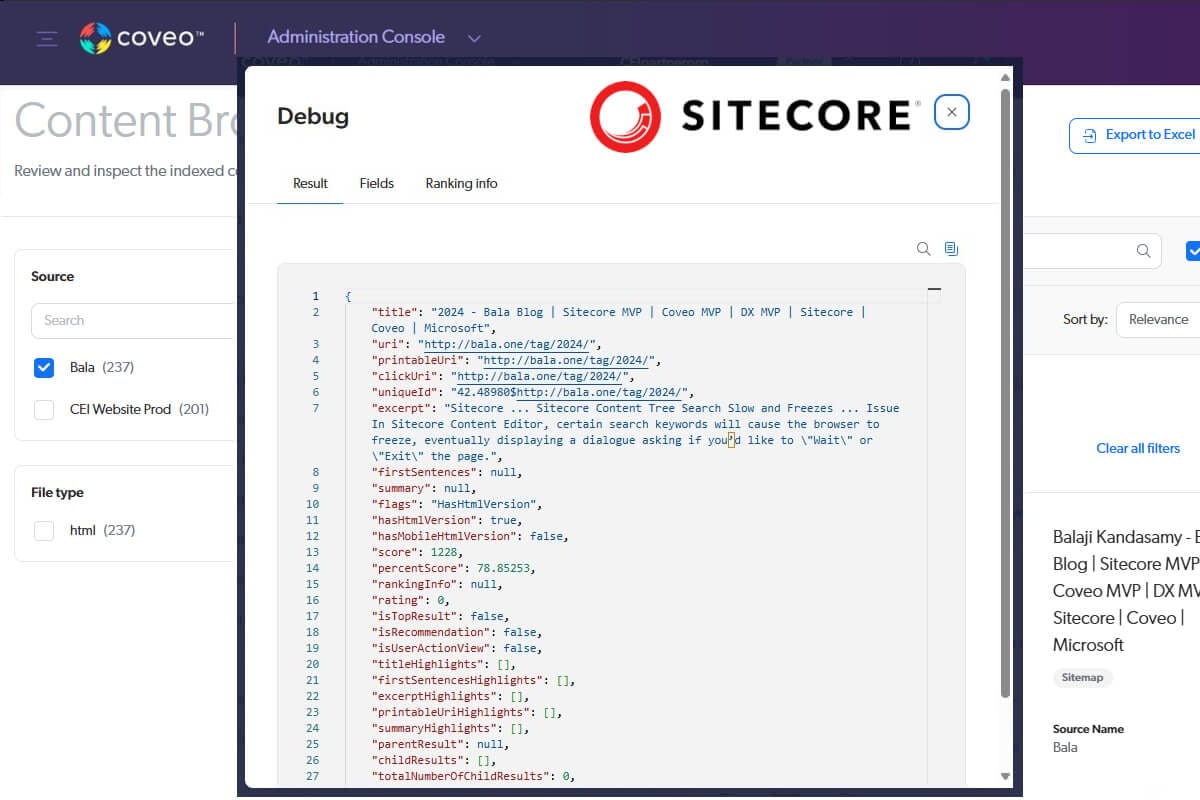Click the Coveo logo
This screenshot has height=800, width=1200.
click(143, 39)
